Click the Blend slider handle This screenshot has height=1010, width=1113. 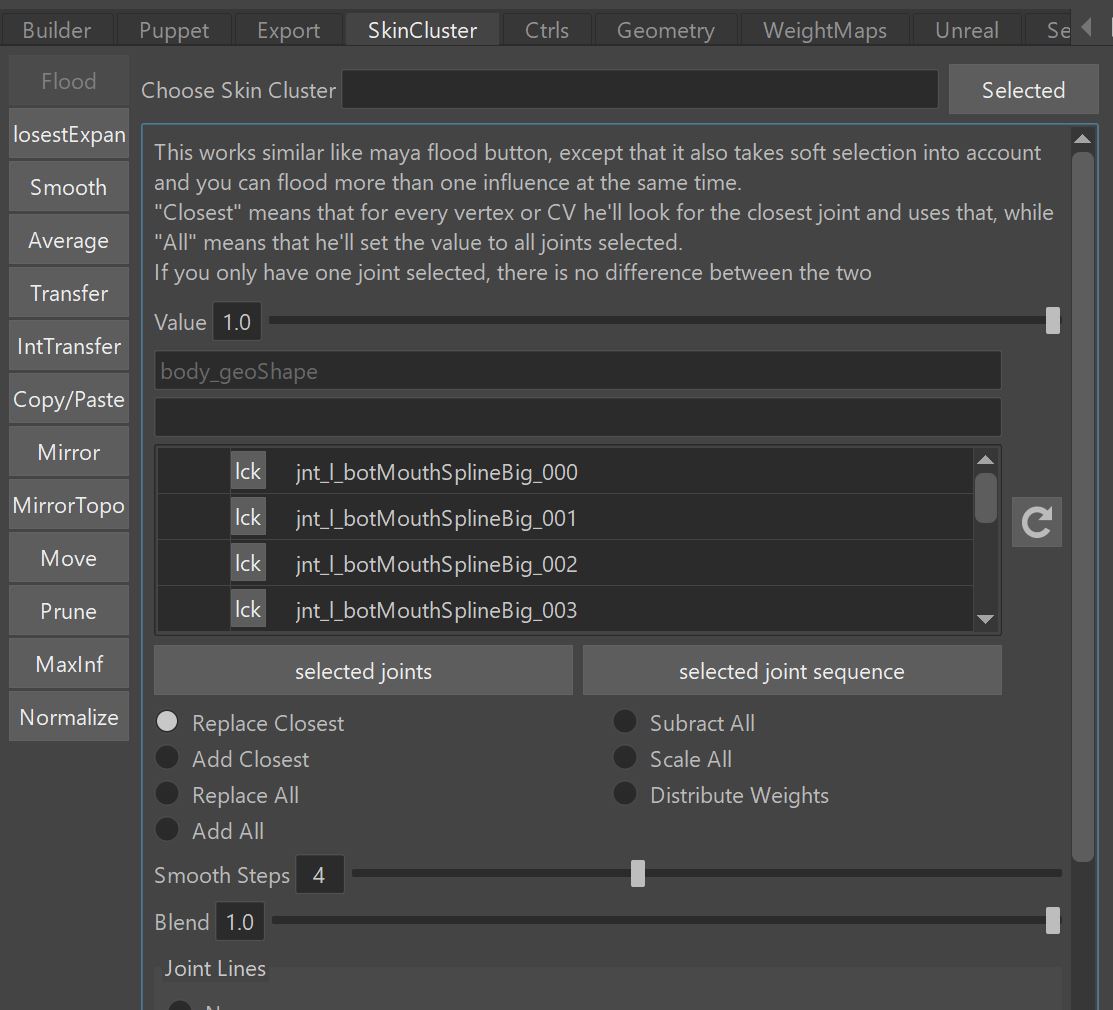point(1053,921)
